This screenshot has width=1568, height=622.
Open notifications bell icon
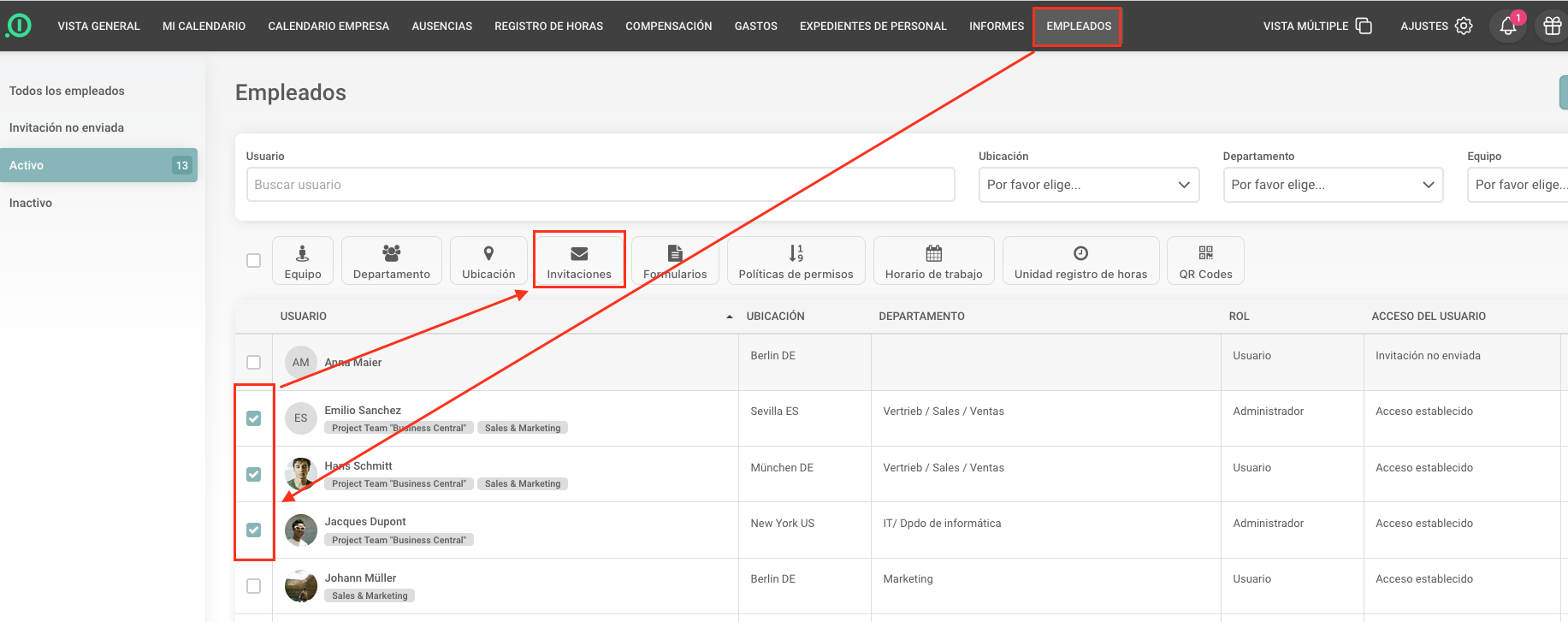click(x=1507, y=27)
